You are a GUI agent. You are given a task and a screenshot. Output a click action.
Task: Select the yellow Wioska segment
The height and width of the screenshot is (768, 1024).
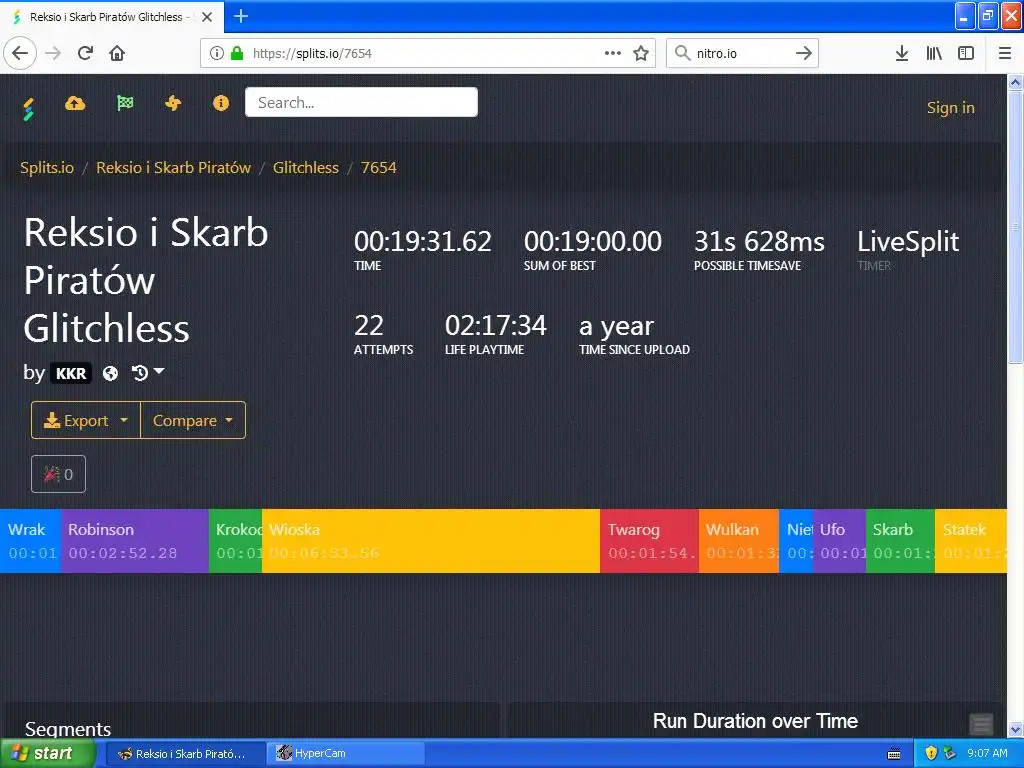pos(430,541)
